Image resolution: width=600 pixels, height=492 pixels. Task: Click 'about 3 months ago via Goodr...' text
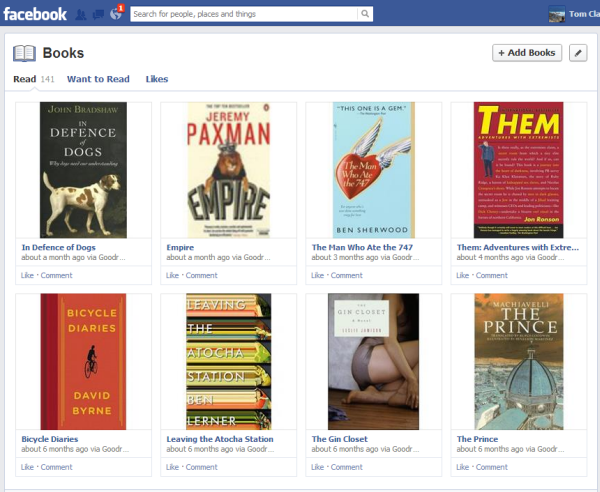(365, 257)
